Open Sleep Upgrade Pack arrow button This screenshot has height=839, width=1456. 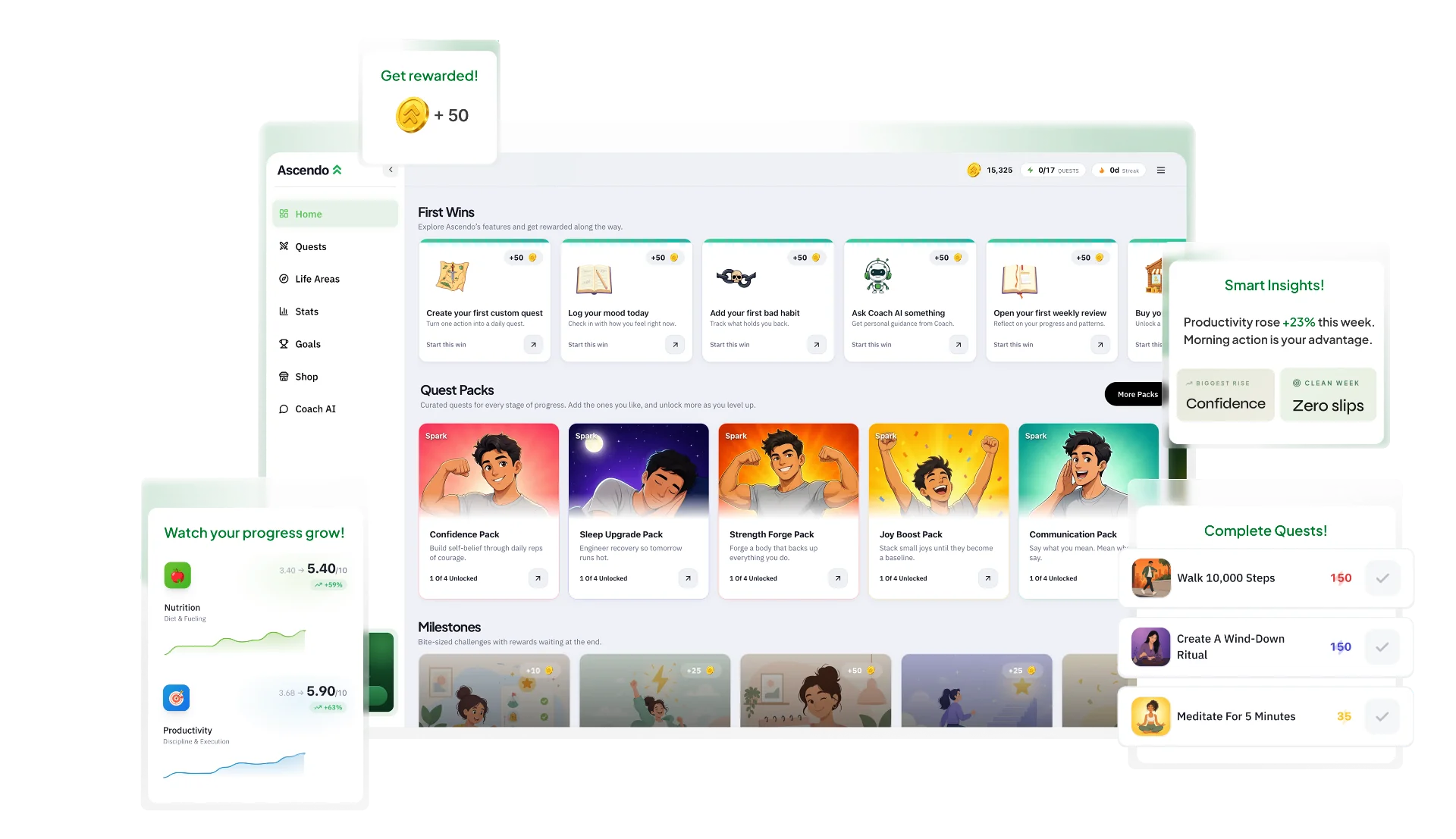[688, 578]
